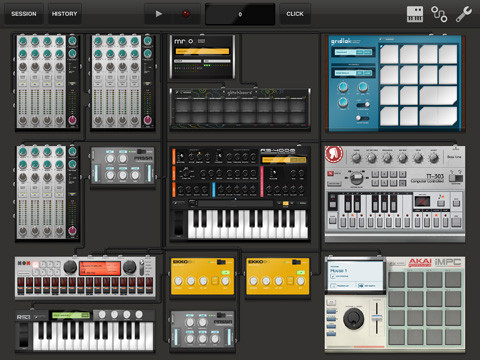
Task: Open settings with the wrench icon
Action: coord(464,14)
